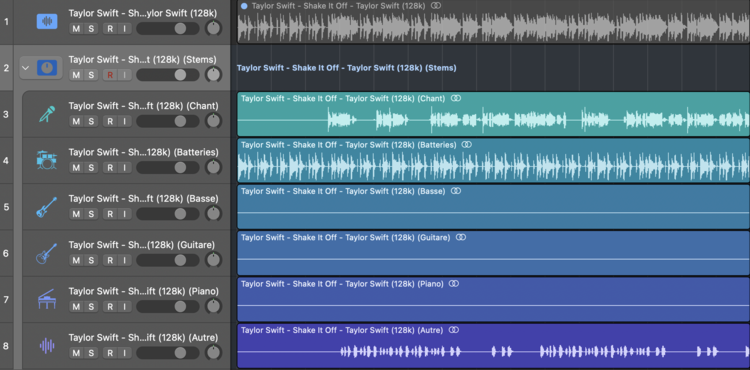
Task: Mute the Batteries track
Action: click(x=76, y=167)
